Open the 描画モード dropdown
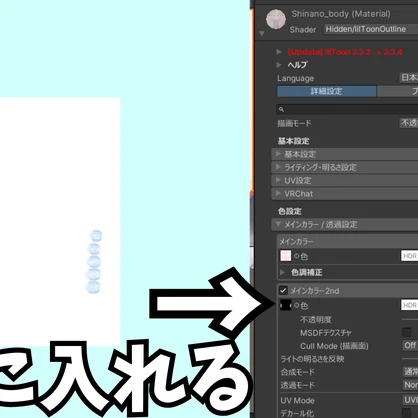 [x=409, y=123]
